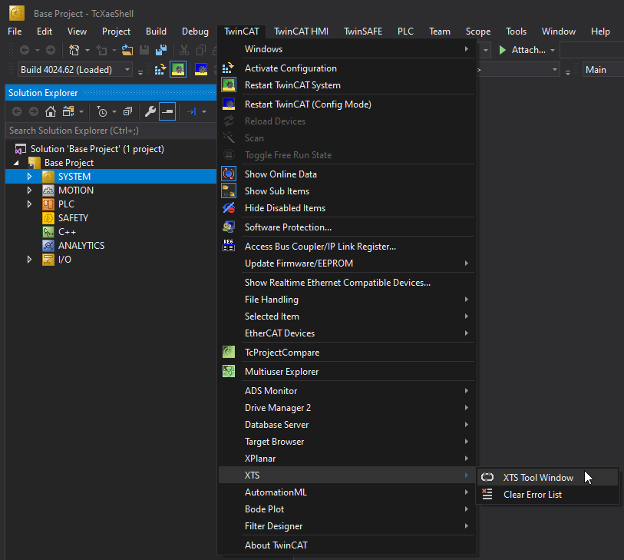This screenshot has height=560, width=624.
Task: Open the XPlanar submenu
Action: [x=347, y=459]
